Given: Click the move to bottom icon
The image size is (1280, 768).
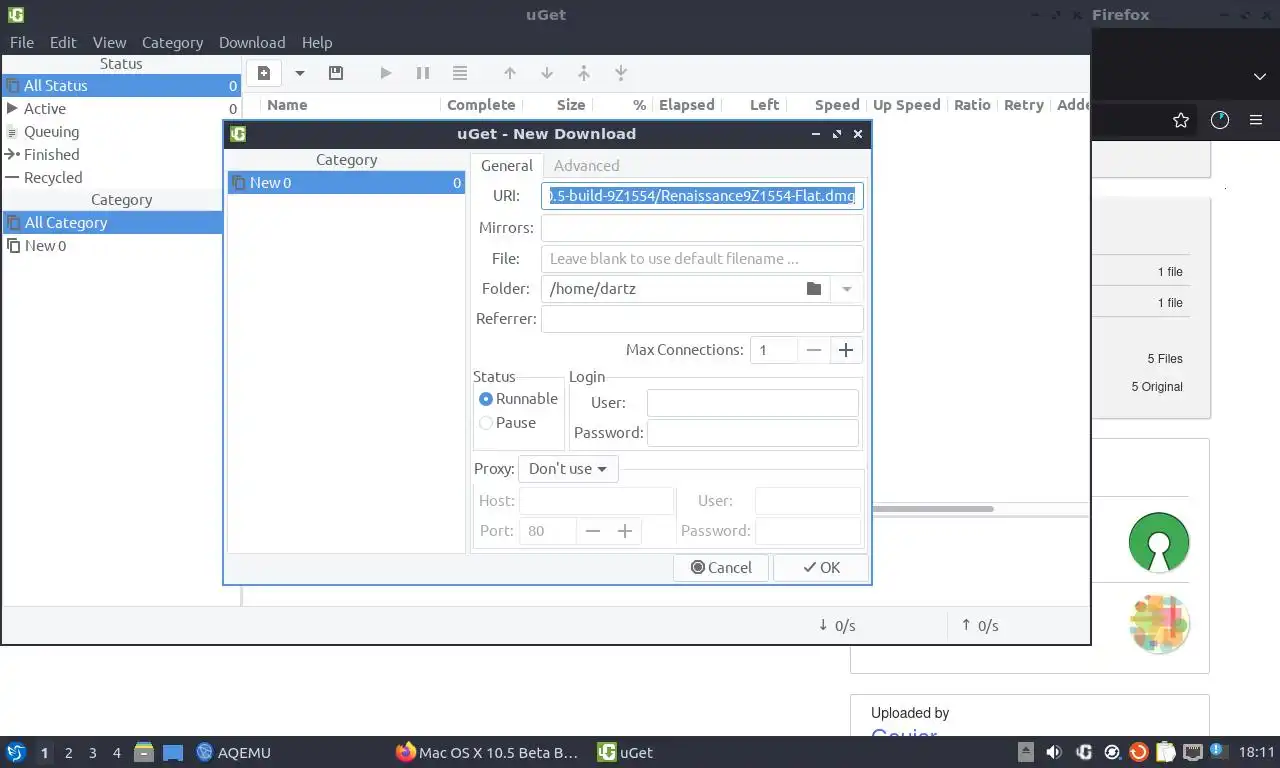Looking at the screenshot, I should click(x=621, y=73).
